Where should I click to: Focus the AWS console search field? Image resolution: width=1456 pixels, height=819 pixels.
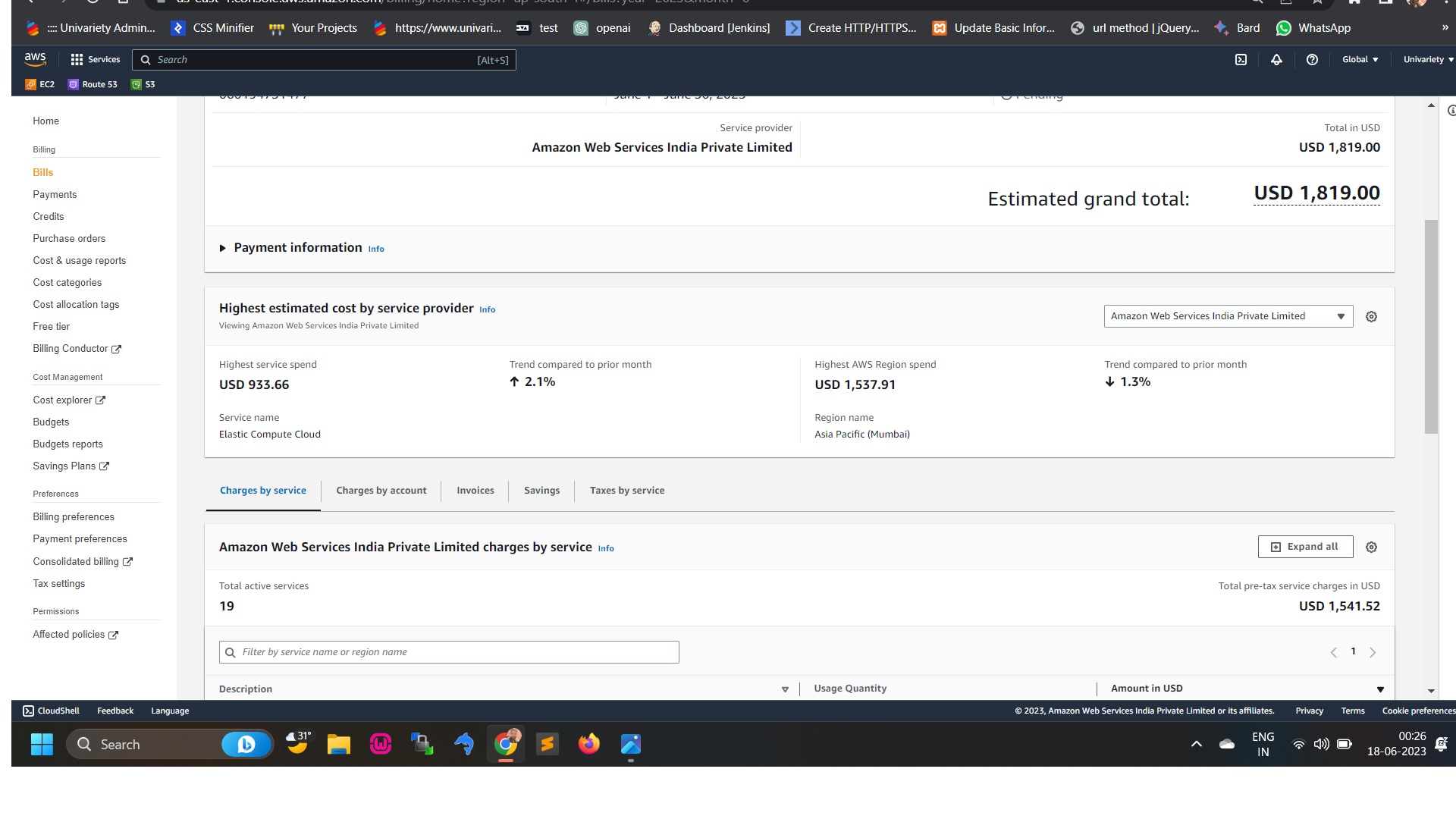[x=324, y=60]
